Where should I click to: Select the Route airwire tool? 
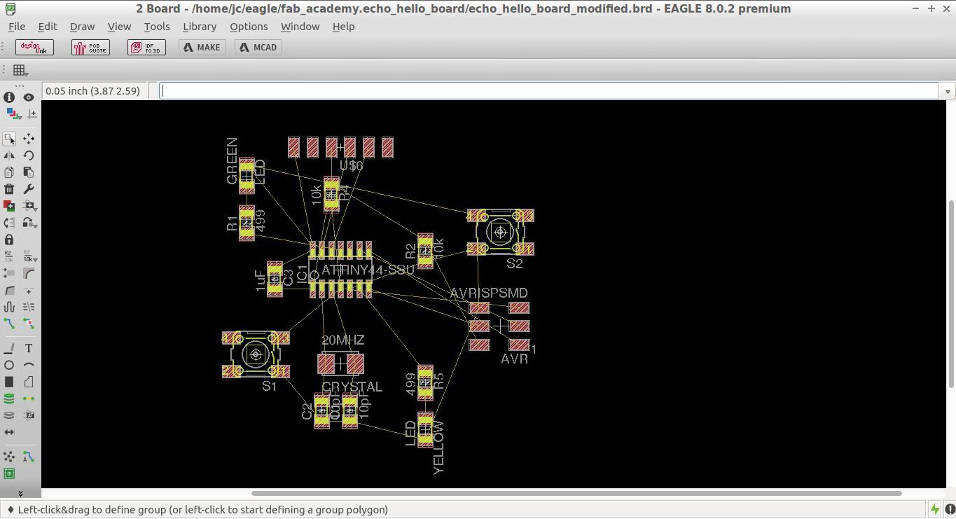click(x=9, y=323)
